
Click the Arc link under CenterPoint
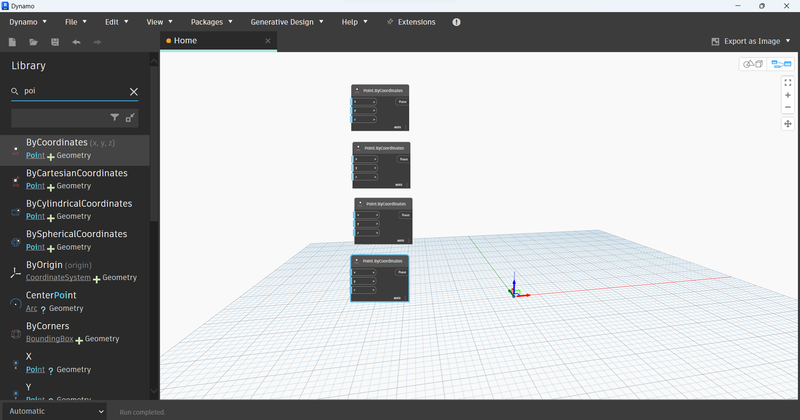tap(32, 308)
